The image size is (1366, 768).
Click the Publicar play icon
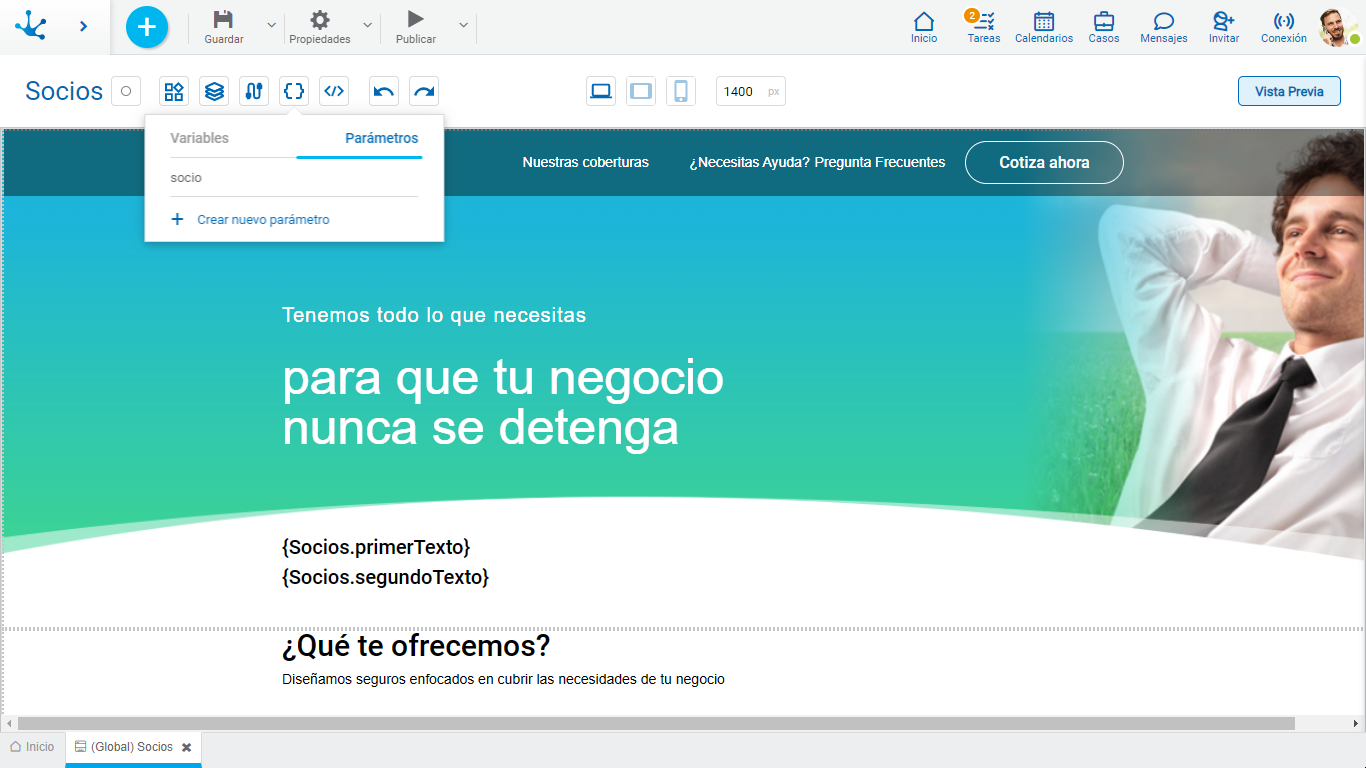point(416,19)
